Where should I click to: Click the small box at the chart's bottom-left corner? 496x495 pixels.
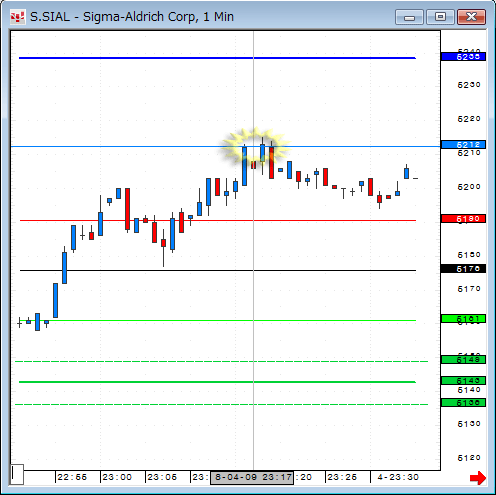[17, 474]
